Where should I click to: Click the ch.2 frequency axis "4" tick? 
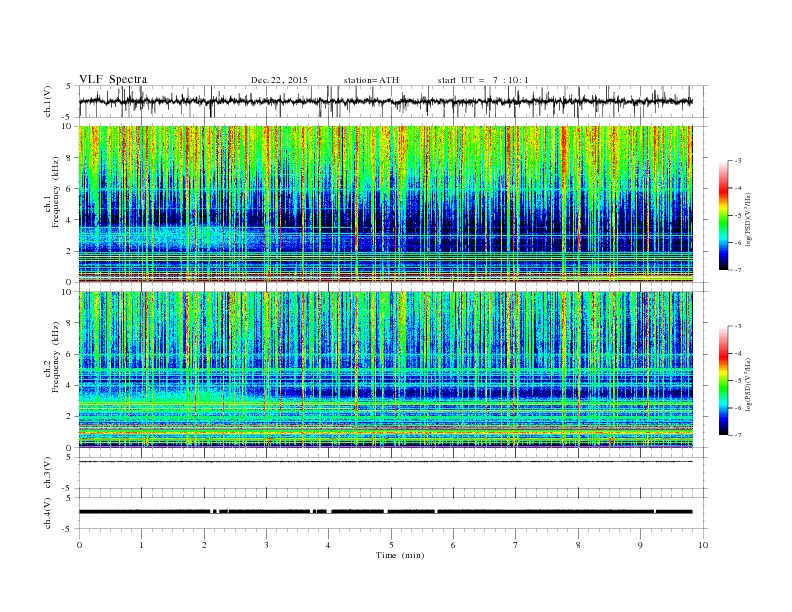pyautogui.click(x=70, y=386)
